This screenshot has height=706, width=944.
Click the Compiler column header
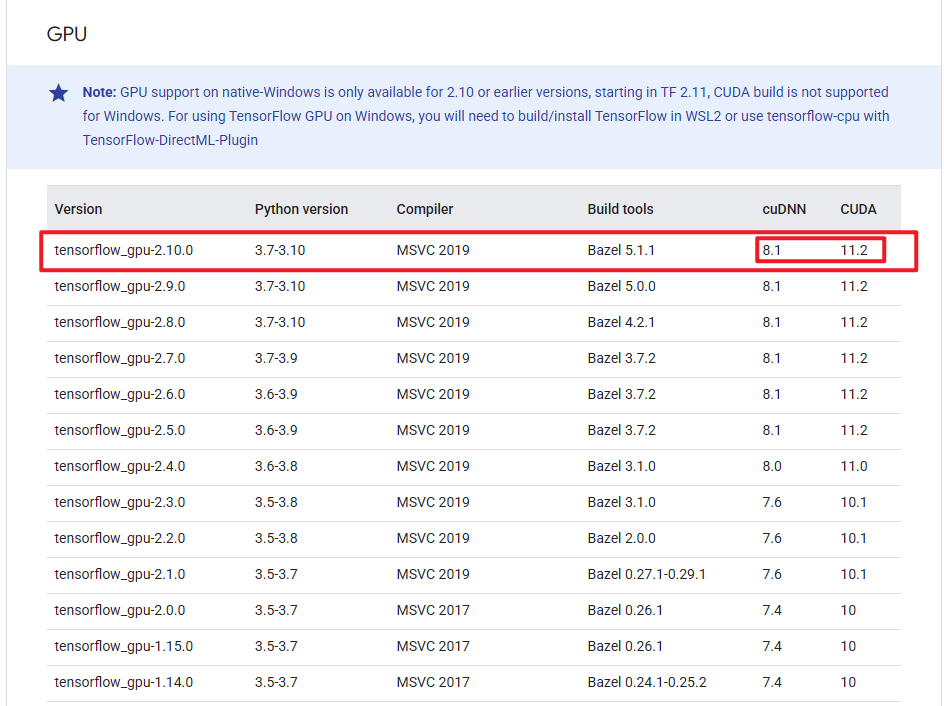424,209
